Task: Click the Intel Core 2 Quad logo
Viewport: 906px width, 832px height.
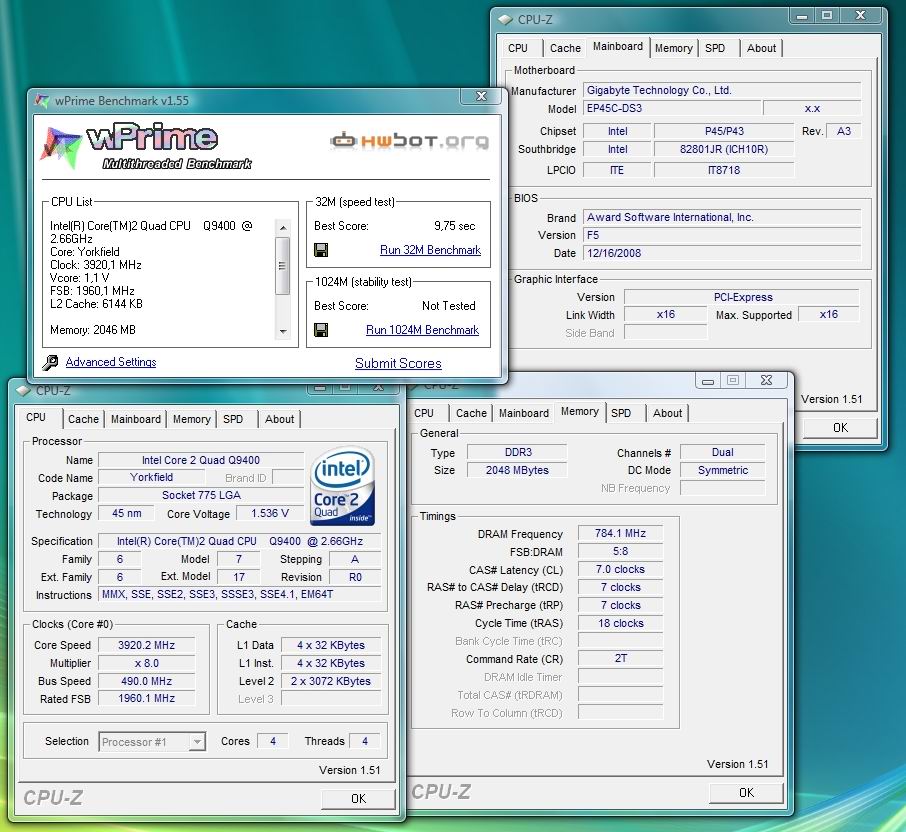Action: tap(343, 485)
